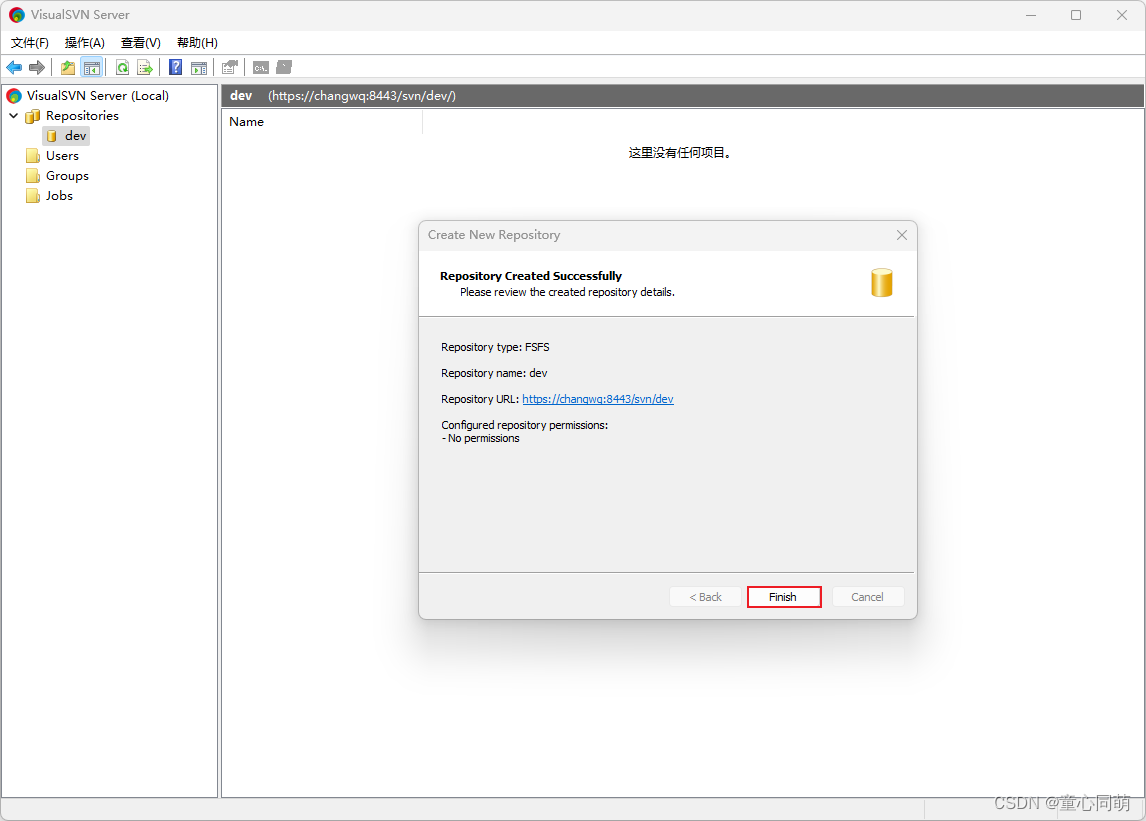1146x821 pixels.
Task: Open the 操作(A) menu
Action: pyautogui.click(x=85, y=42)
